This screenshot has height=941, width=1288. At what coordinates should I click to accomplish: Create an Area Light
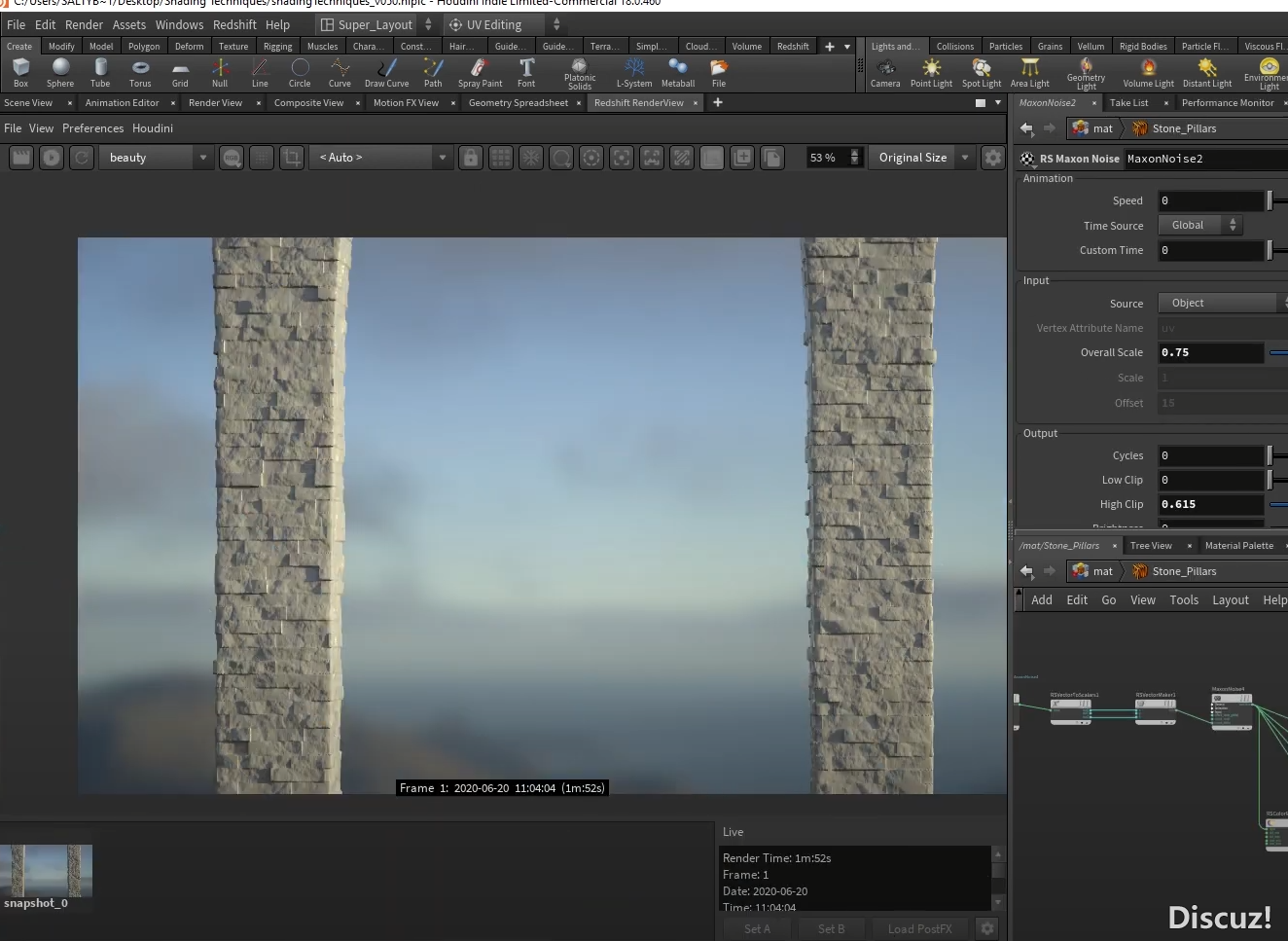pyautogui.click(x=1029, y=73)
